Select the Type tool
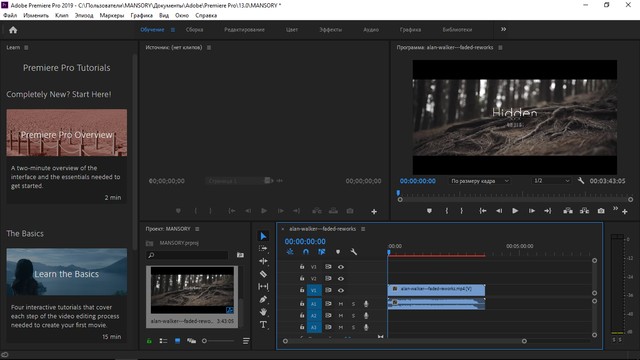This screenshot has width=640, height=360. coord(263,325)
